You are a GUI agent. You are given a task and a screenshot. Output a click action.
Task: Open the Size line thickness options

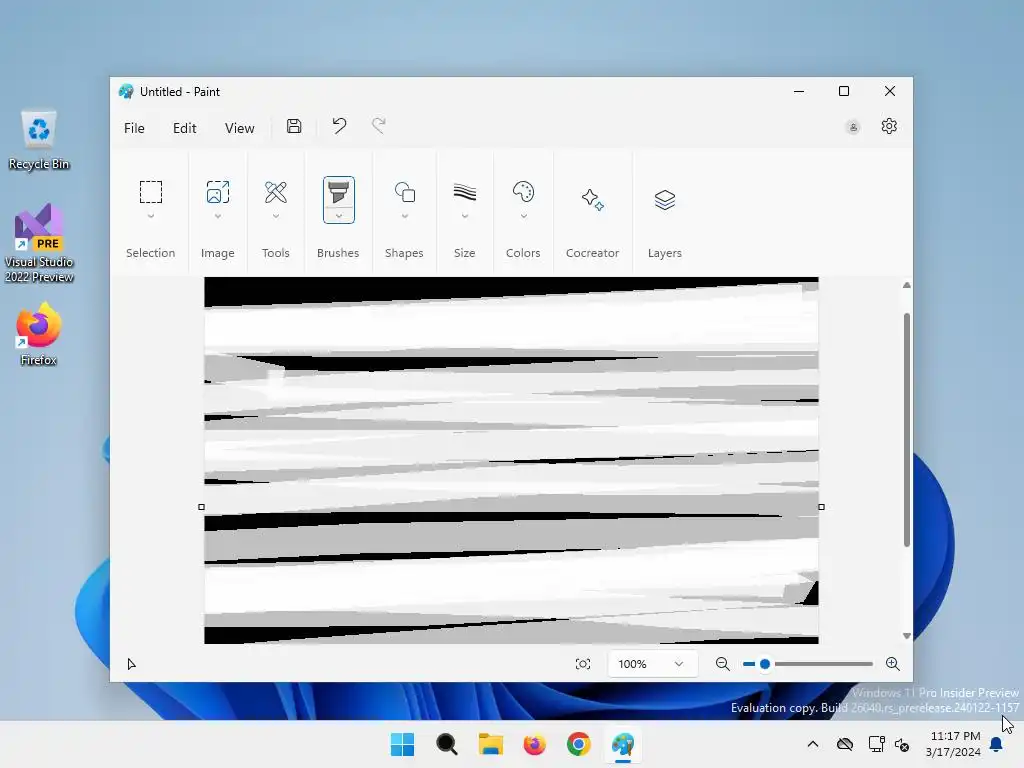point(464,192)
